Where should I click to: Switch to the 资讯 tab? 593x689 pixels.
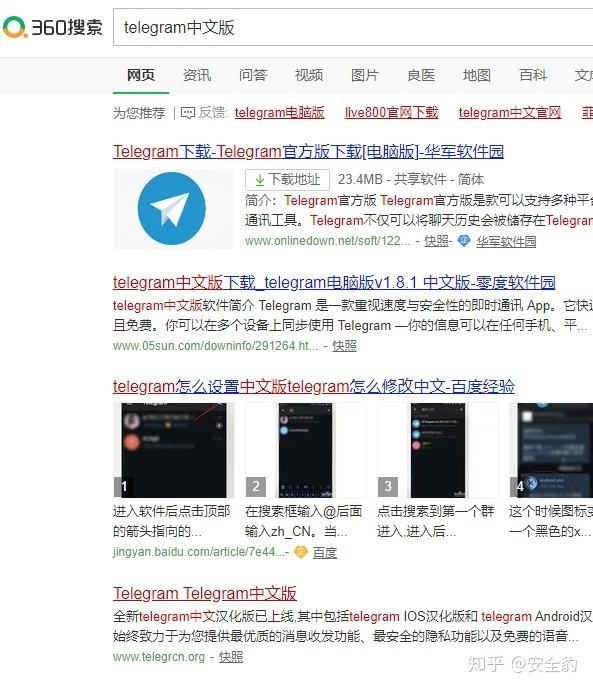click(x=197, y=75)
